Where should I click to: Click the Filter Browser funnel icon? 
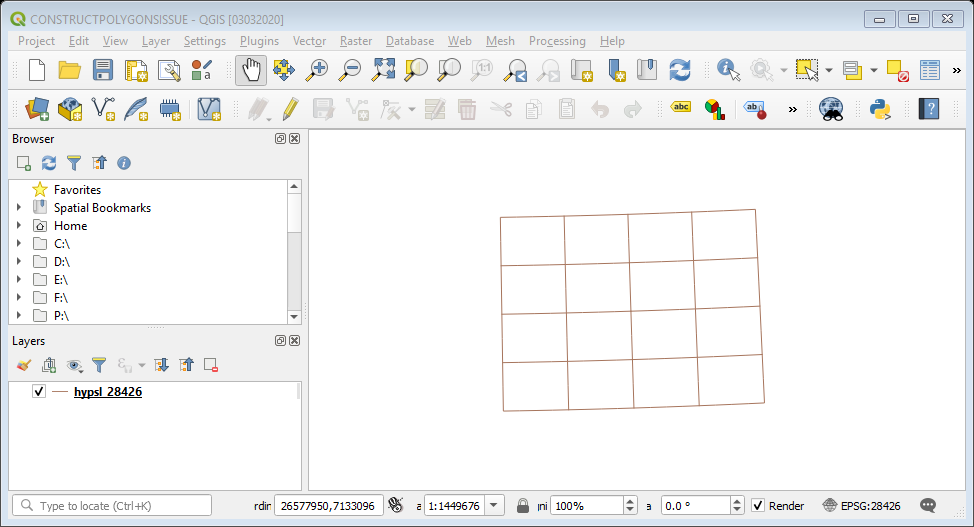(74, 163)
